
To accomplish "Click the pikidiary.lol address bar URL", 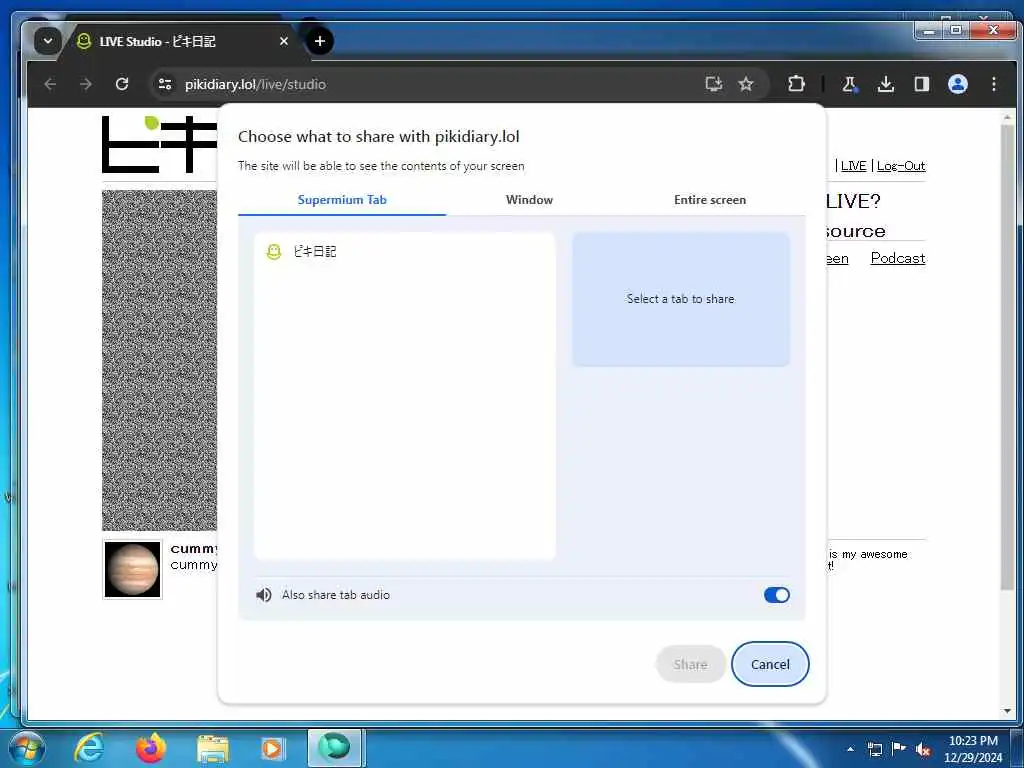I will [255, 84].
